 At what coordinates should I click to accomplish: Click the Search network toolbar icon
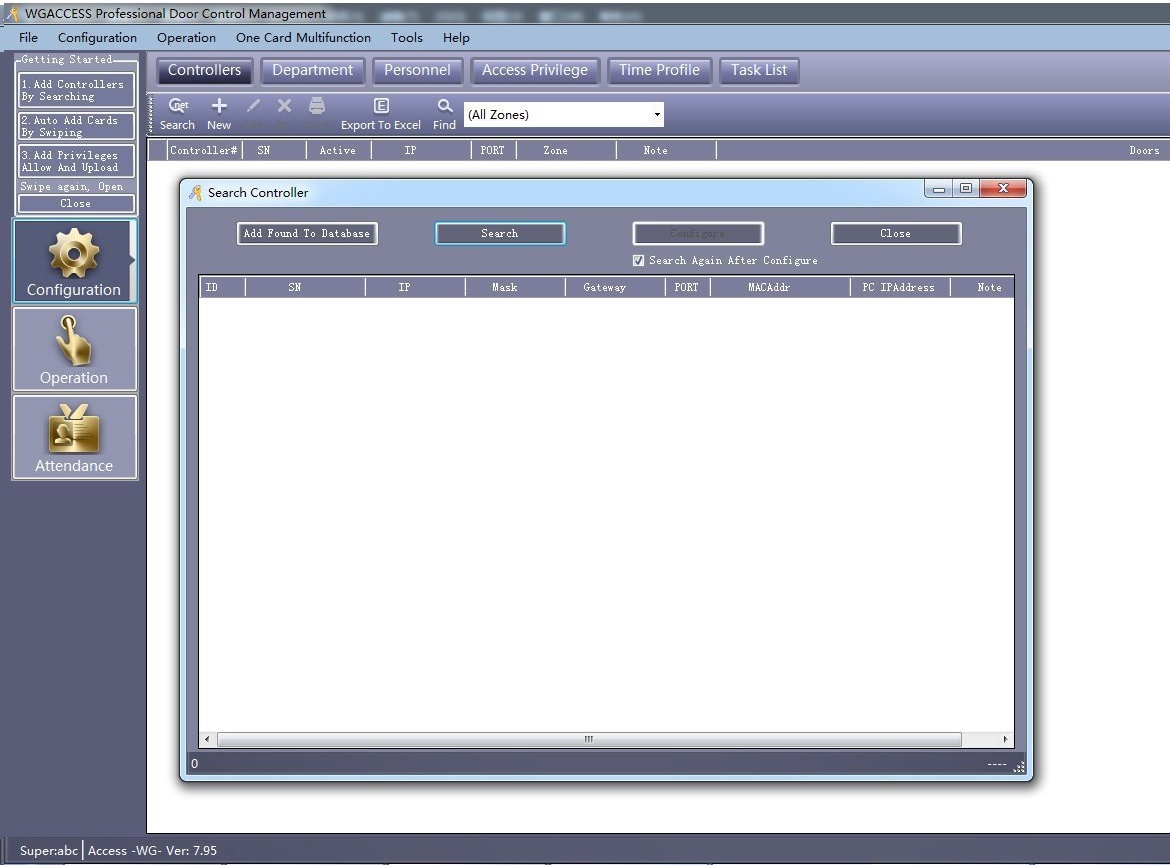click(178, 106)
